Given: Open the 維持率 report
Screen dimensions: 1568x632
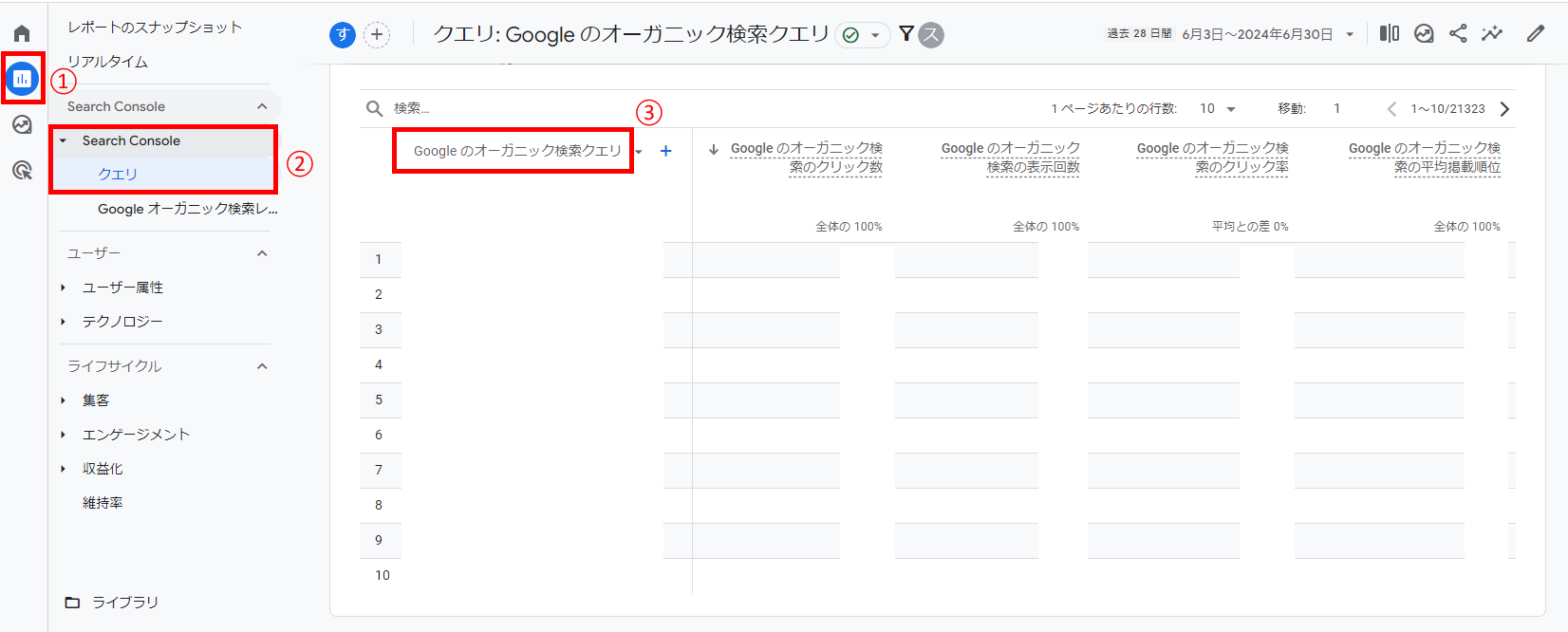Looking at the screenshot, I should (x=103, y=503).
